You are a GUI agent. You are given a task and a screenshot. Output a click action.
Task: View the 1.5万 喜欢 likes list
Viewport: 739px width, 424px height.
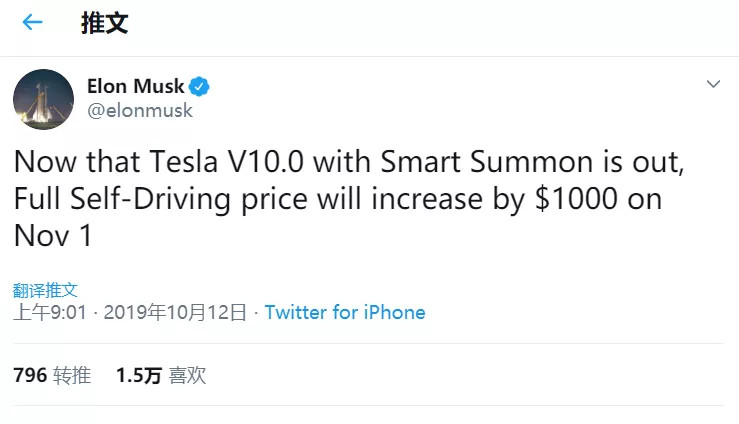[161, 376]
